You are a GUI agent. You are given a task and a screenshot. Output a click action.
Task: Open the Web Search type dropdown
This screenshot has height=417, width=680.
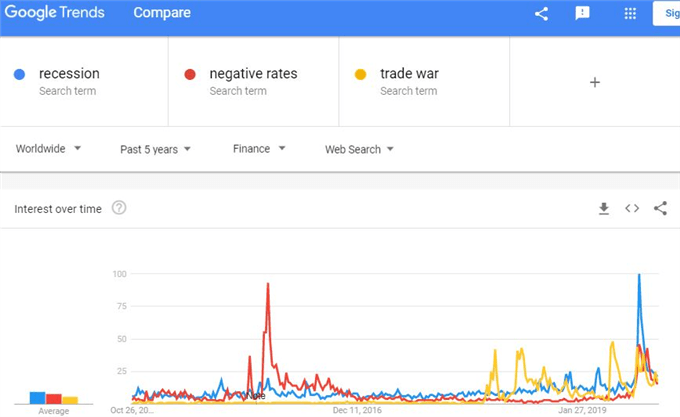click(x=359, y=149)
